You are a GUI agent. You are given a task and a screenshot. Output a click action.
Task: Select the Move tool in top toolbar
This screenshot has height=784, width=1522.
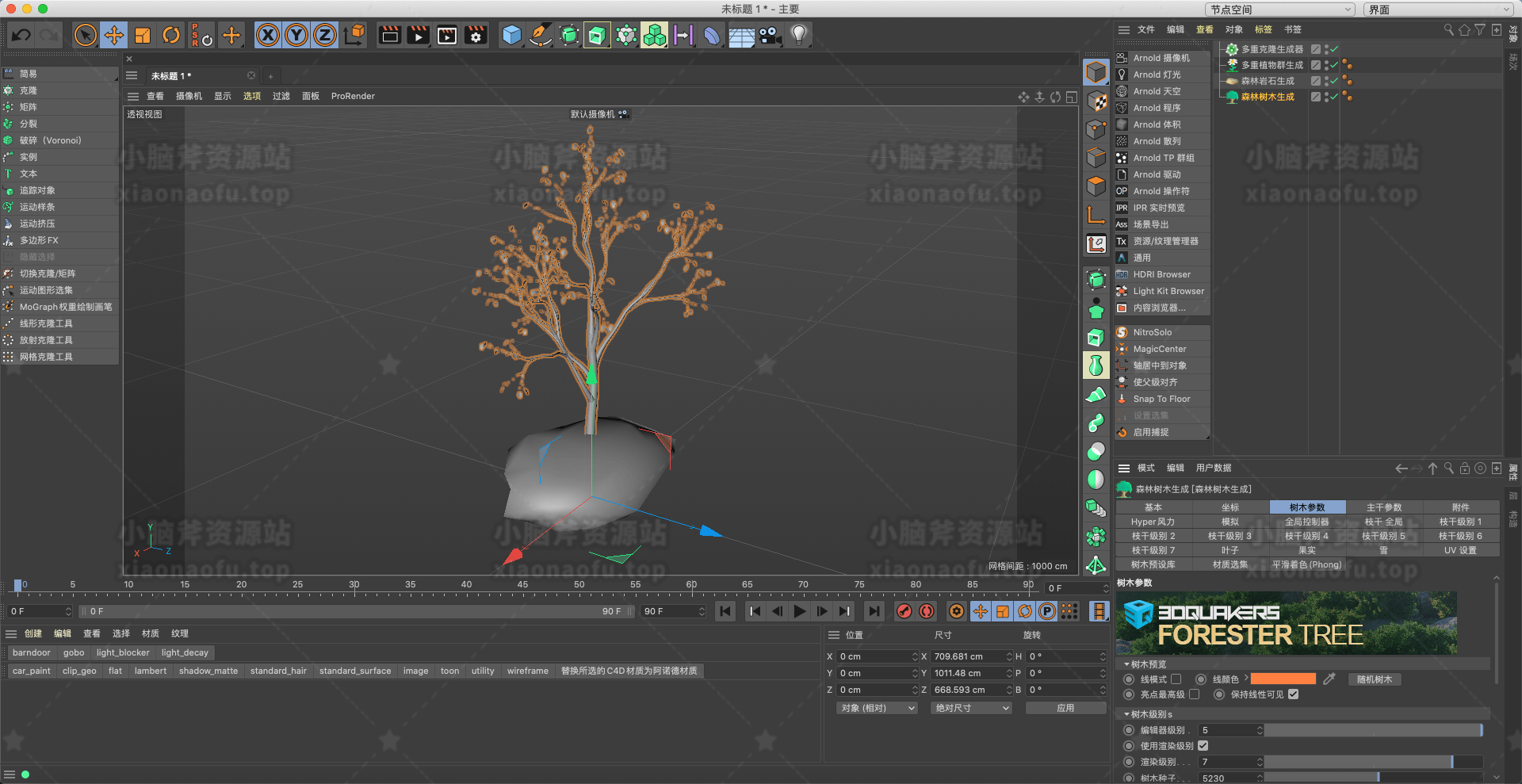(x=114, y=35)
